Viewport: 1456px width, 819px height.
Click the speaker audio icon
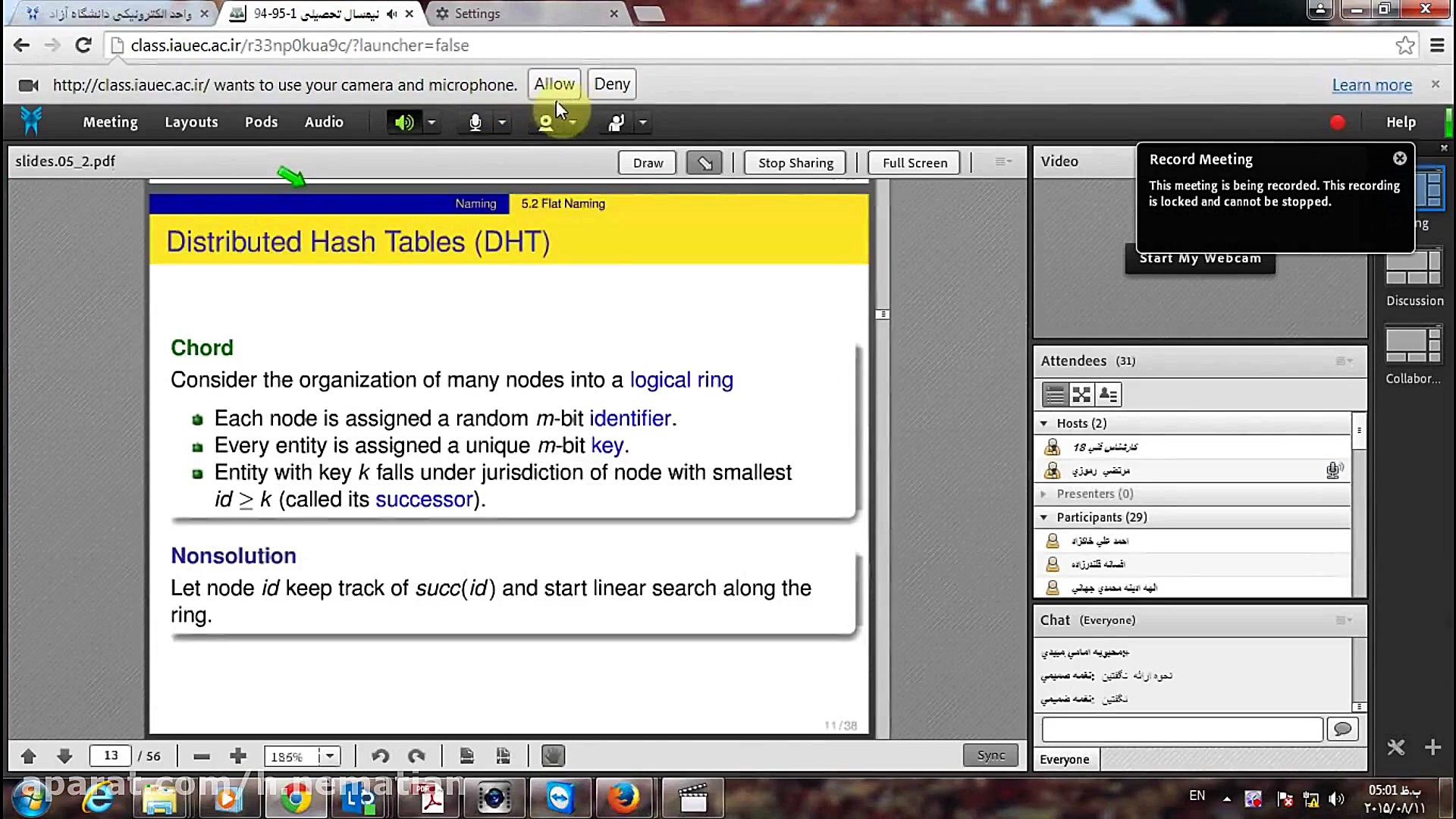pos(403,122)
